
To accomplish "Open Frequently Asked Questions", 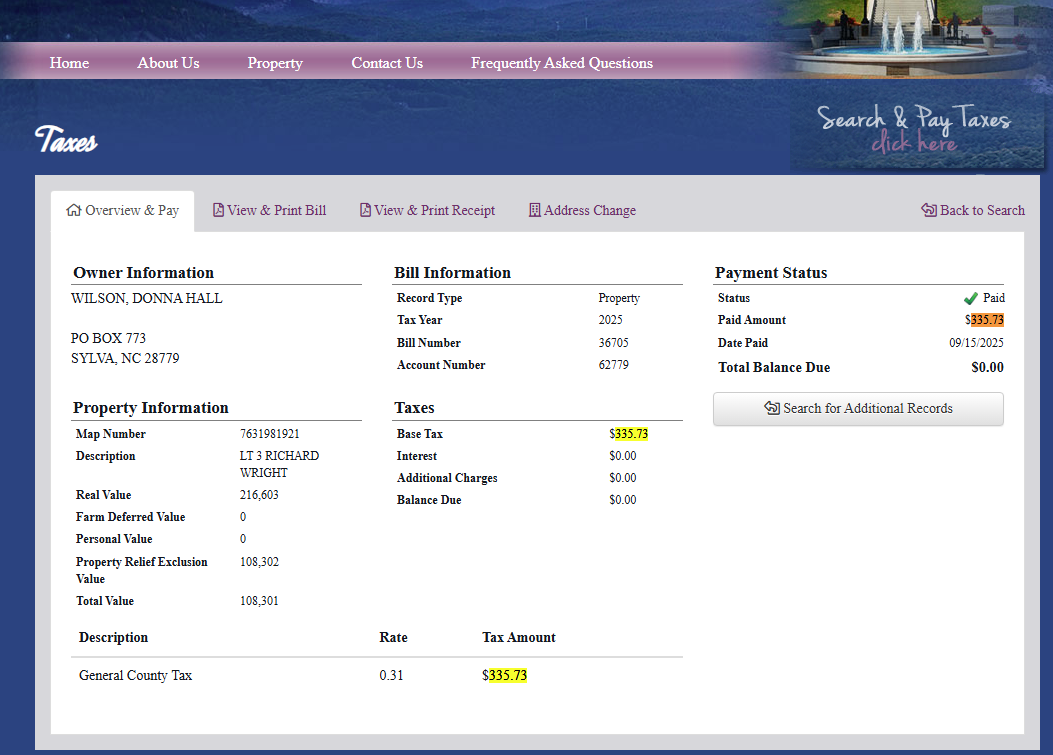I will pos(561,63).
